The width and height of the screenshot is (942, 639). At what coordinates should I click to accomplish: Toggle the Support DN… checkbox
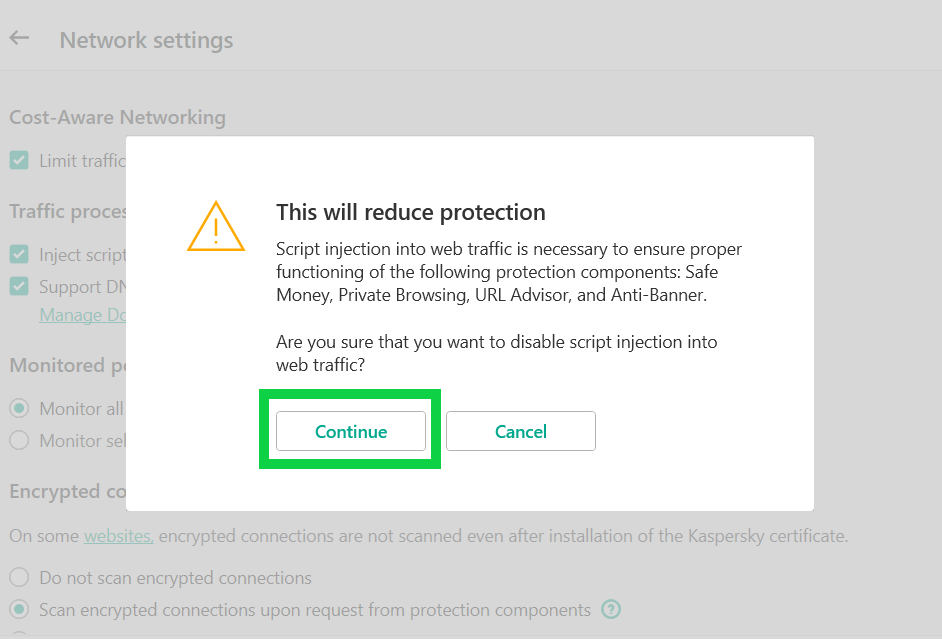tap(19, 287)
